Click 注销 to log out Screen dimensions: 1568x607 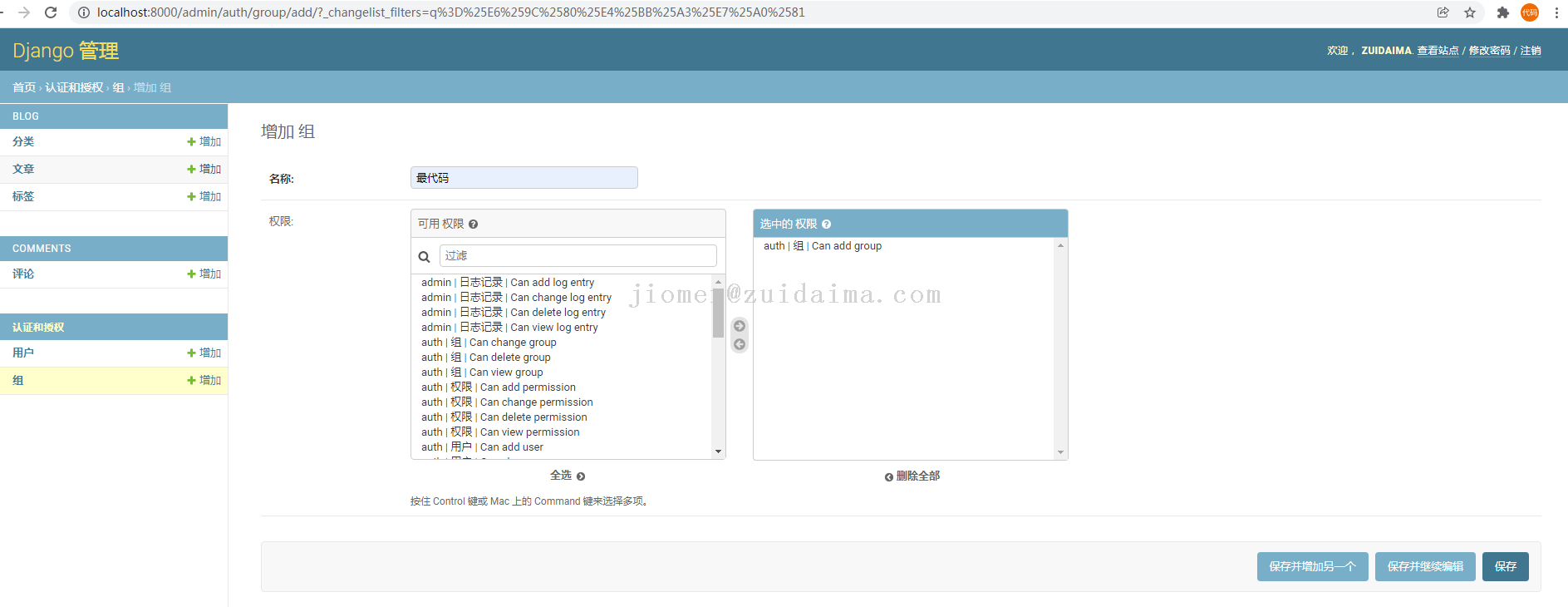point(1531,51)
